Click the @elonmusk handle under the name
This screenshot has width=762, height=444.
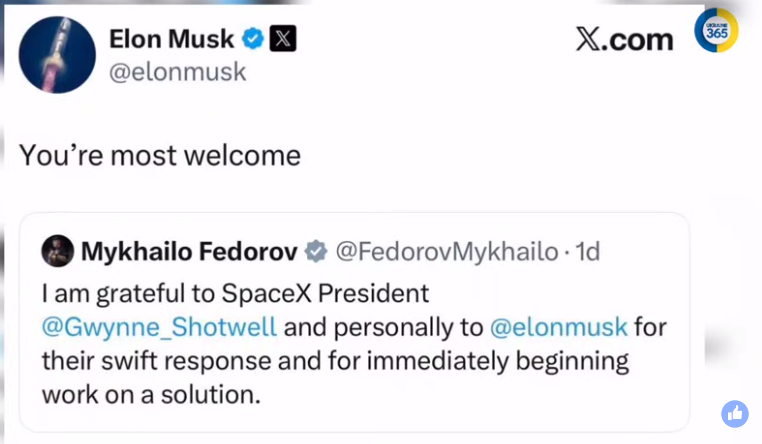click(x=177, y=72)
